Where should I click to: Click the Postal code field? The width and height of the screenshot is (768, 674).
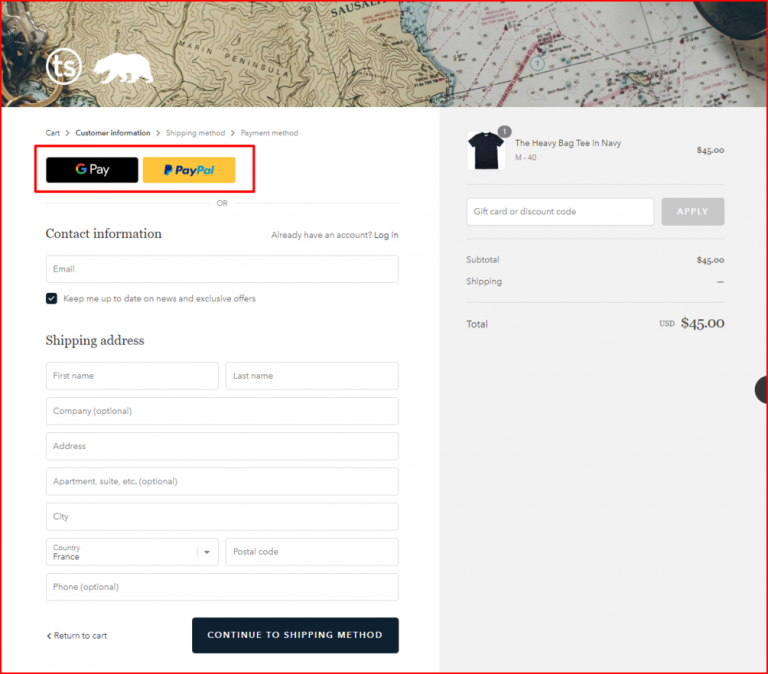(x=312, y=552)
